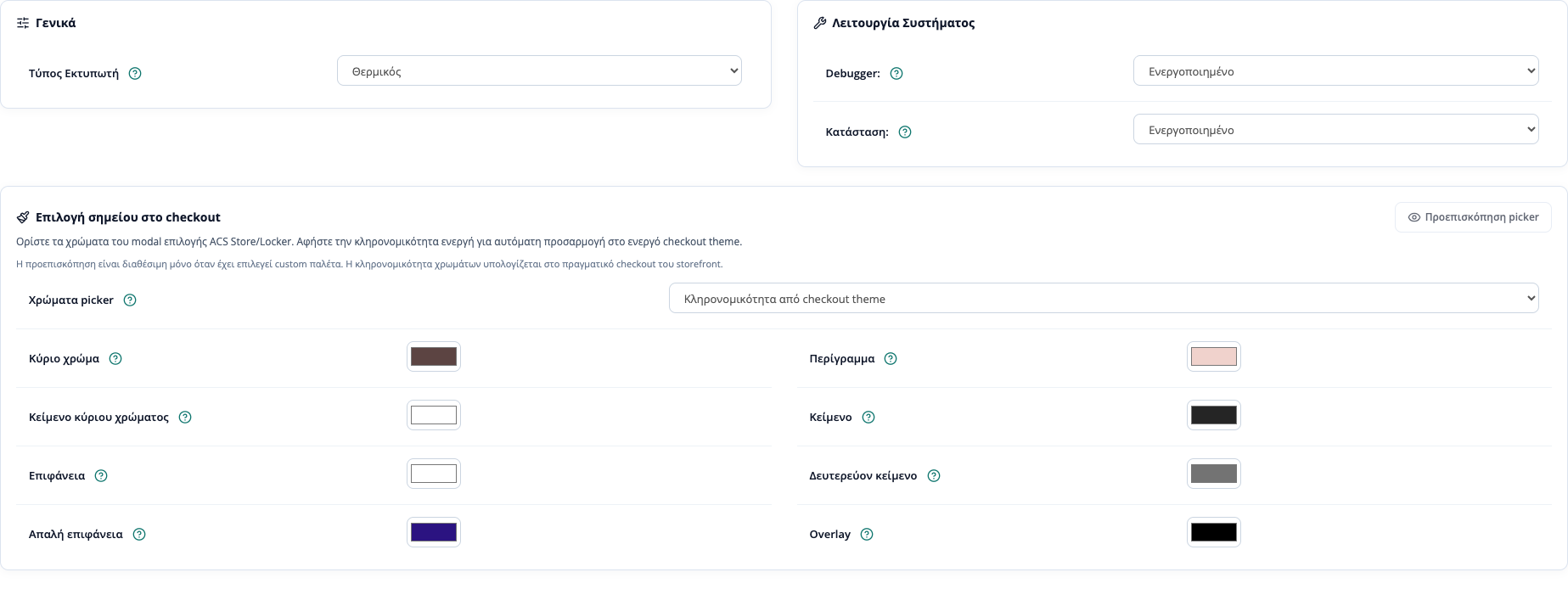Click the help icon next to Τύπος Εκτυπωτή
Viewport: 1568px width, 589px height.
[x=135, y=74]
